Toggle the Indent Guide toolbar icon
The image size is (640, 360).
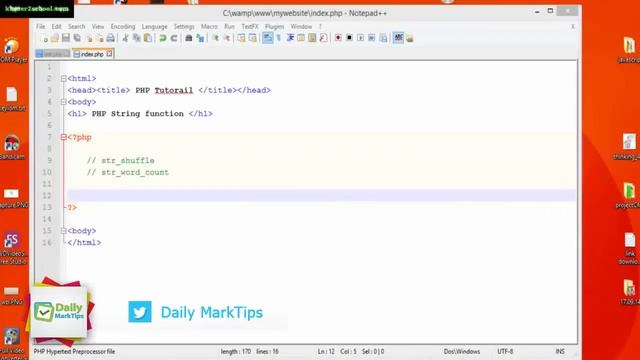click(x=290, y=38)
